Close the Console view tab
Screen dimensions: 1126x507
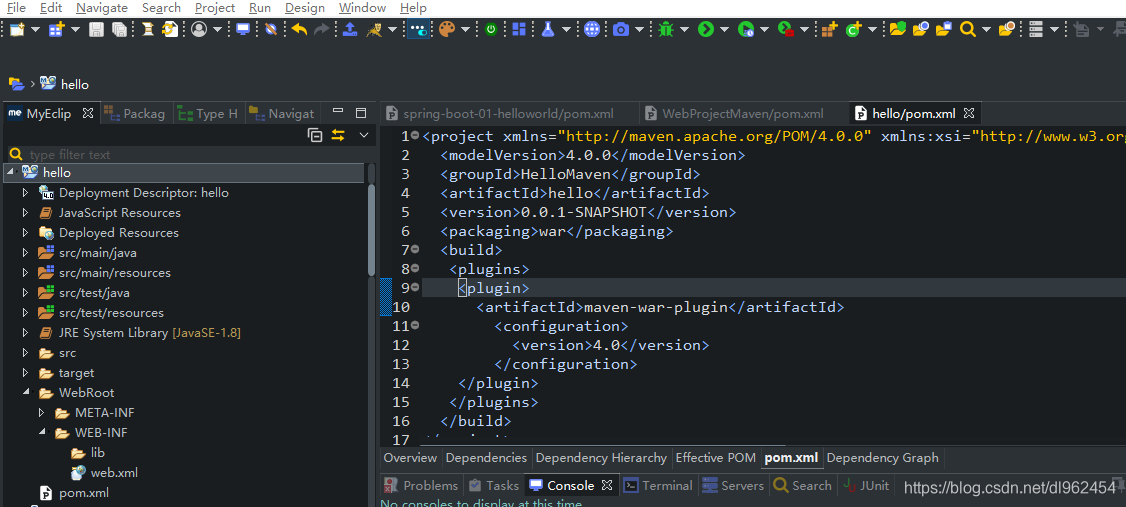pyautogui.click(x=607, y=485)
